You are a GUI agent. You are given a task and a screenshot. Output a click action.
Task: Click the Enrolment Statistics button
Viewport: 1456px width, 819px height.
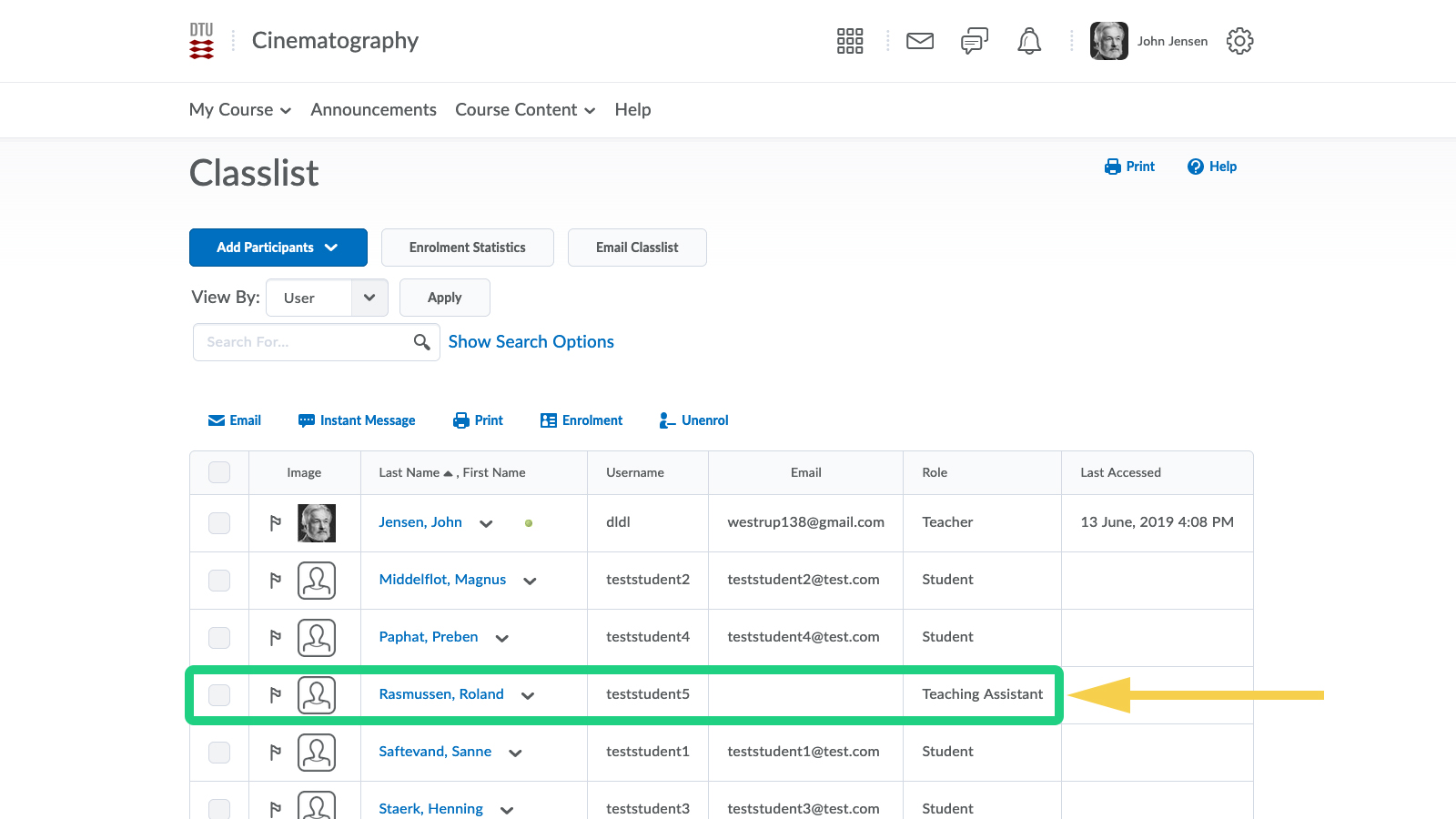click(467, 248)
